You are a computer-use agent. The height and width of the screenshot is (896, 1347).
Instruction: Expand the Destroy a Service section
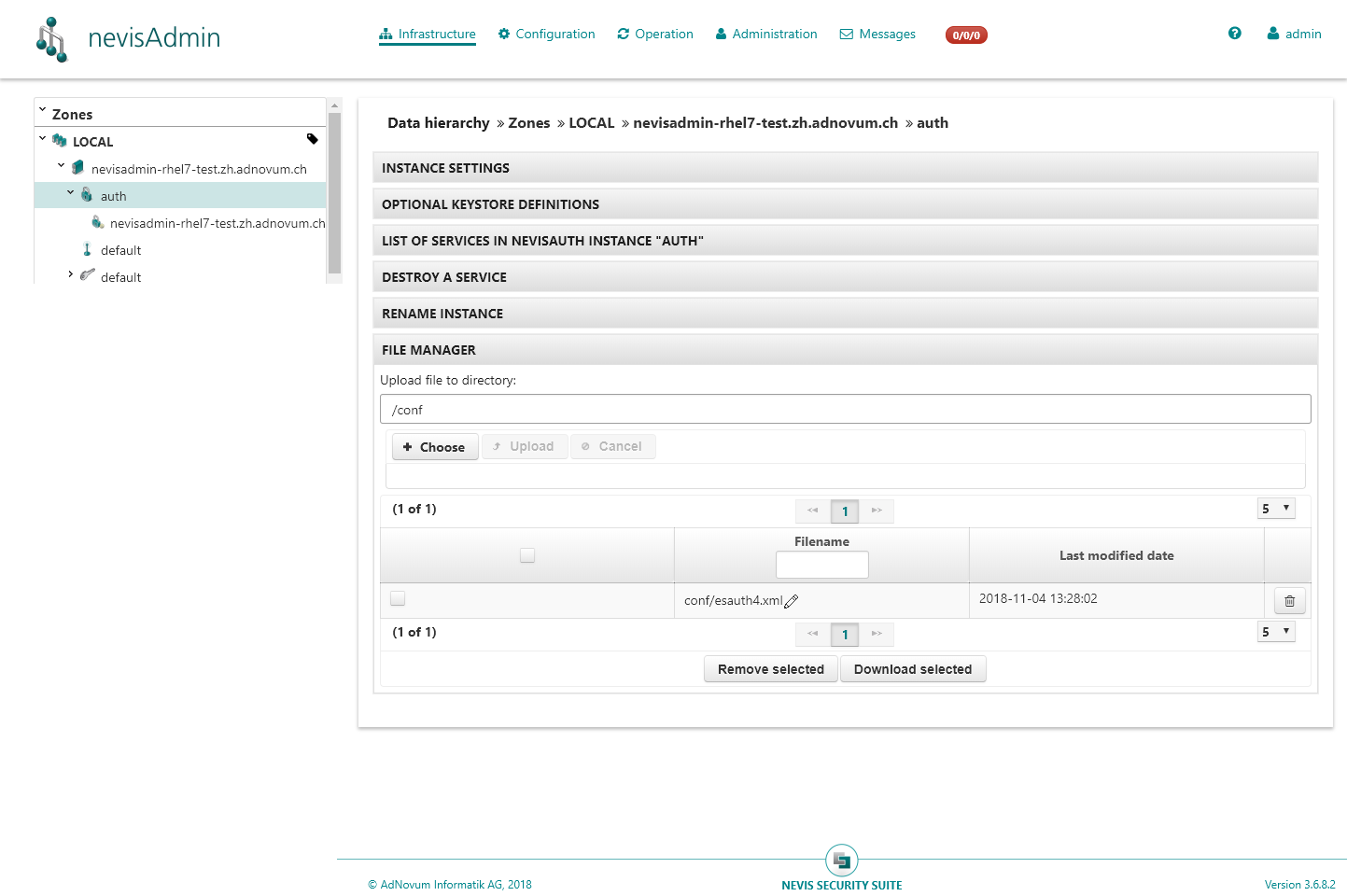point(845,277)
